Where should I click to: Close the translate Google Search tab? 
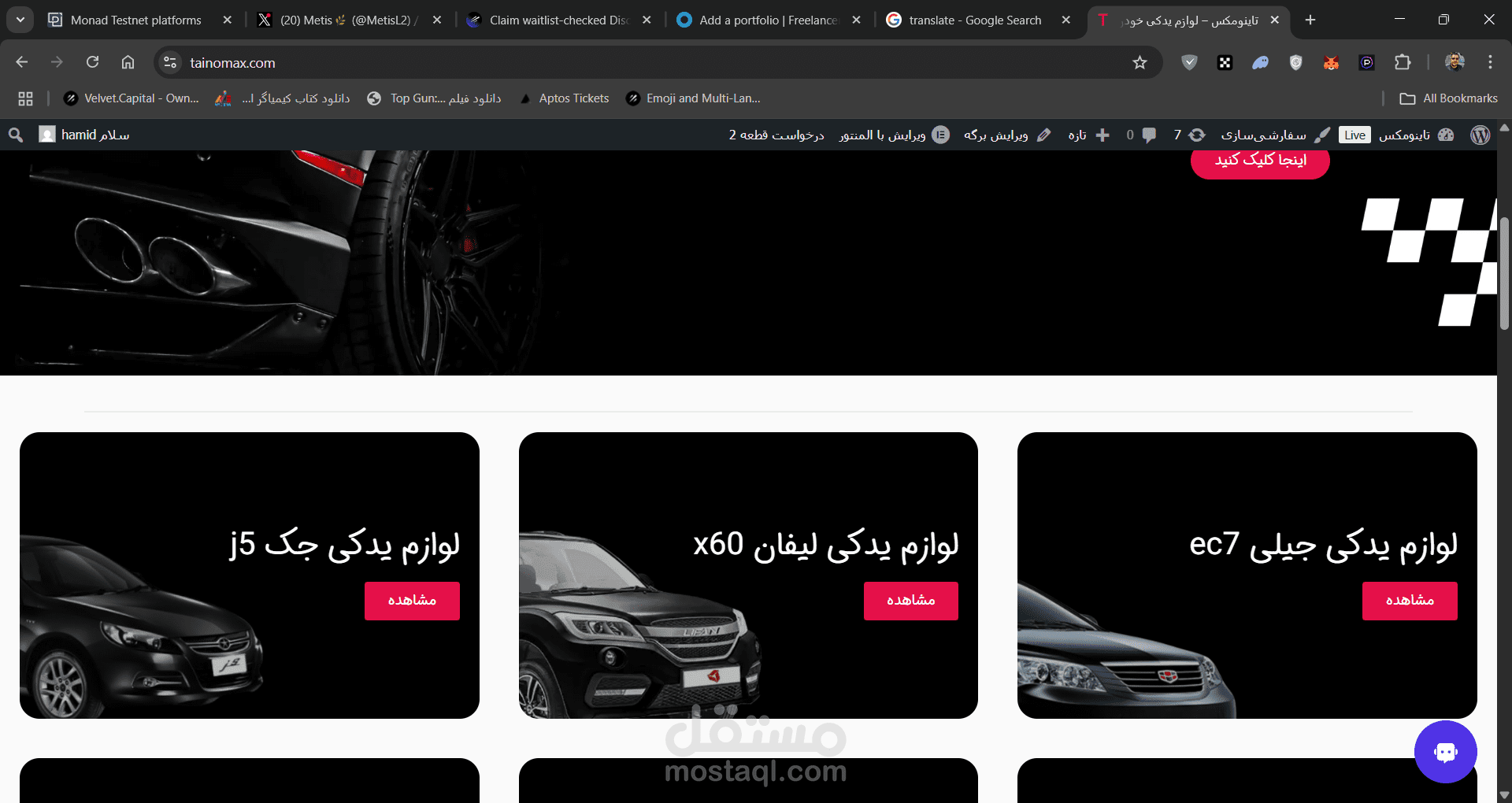1066,20
